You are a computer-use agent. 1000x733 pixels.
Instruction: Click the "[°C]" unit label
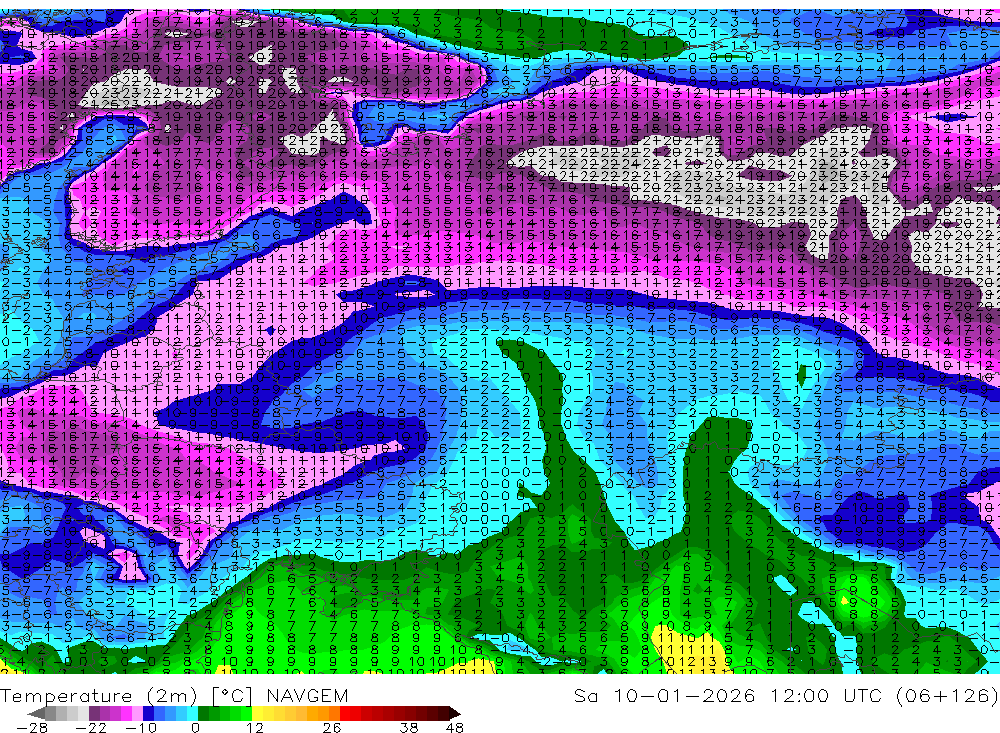pyautogui.click(x=233, y=696)
